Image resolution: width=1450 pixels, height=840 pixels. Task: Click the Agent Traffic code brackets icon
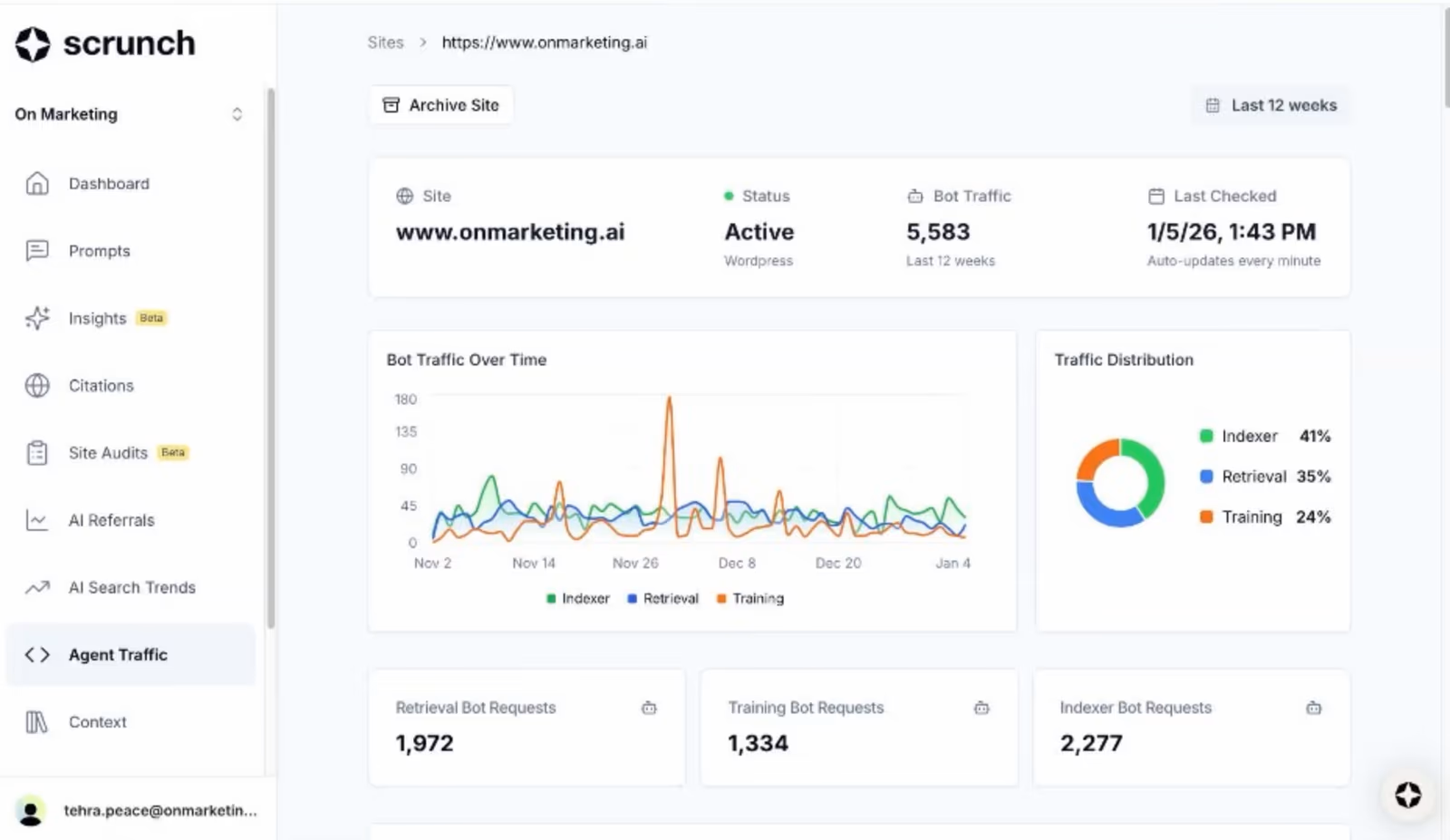click(37, 654)
